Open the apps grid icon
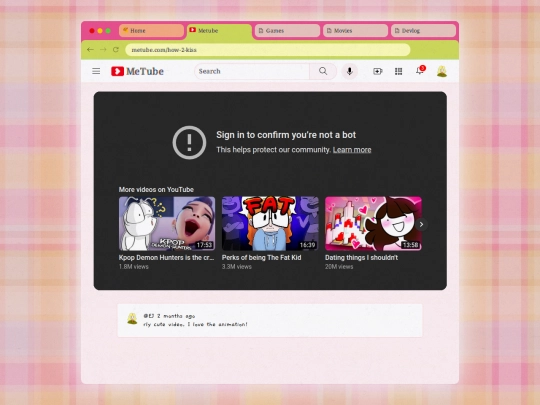The width and height of the screenshot is (540, 405). (398, 71)
